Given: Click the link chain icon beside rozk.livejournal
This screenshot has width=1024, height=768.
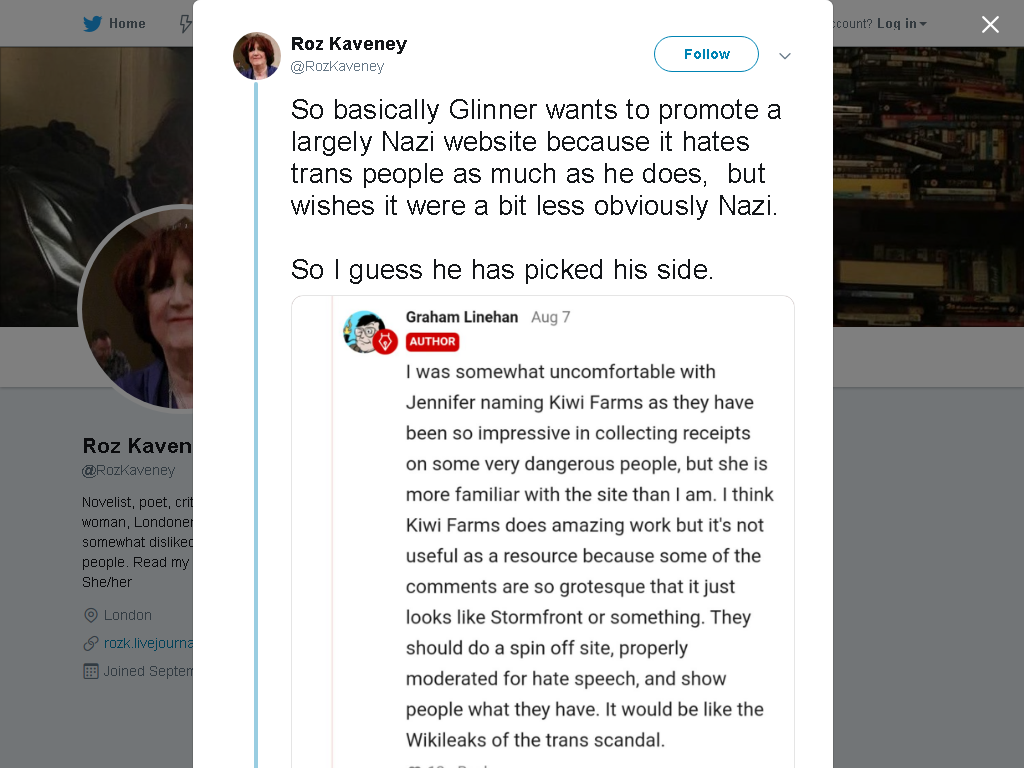Looking at the screenshot, I should pyautogui.click(x=91, y=643).
